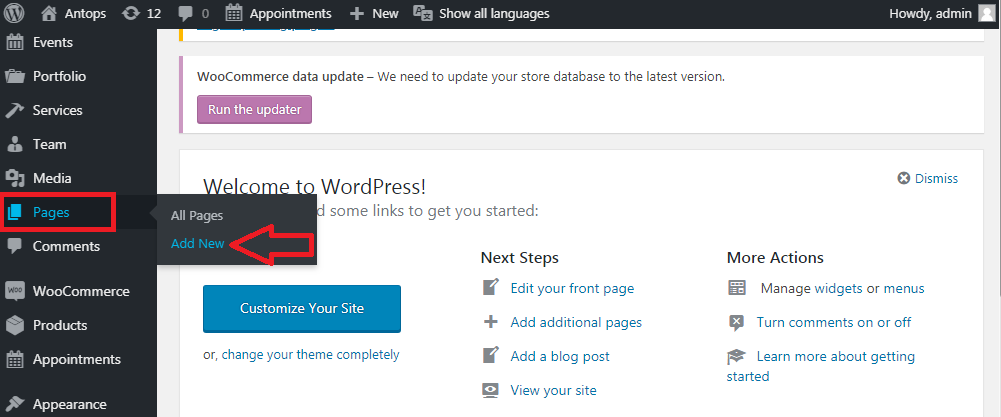Open WooCommerce menu item

pos(79,291)
